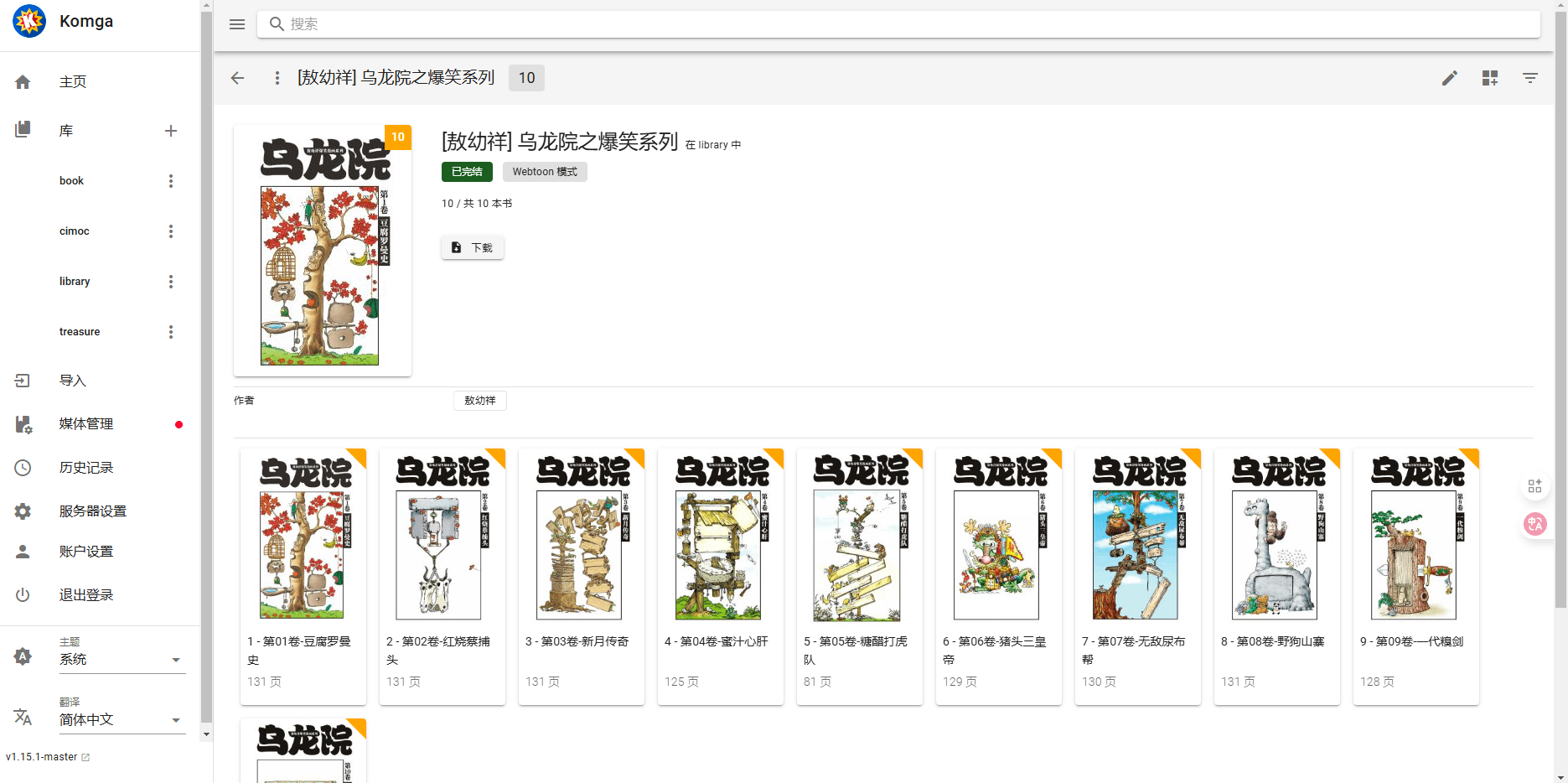Click the author tag 敖幼祥
This screenshot has height=783, width=1568.
point(480,401)
